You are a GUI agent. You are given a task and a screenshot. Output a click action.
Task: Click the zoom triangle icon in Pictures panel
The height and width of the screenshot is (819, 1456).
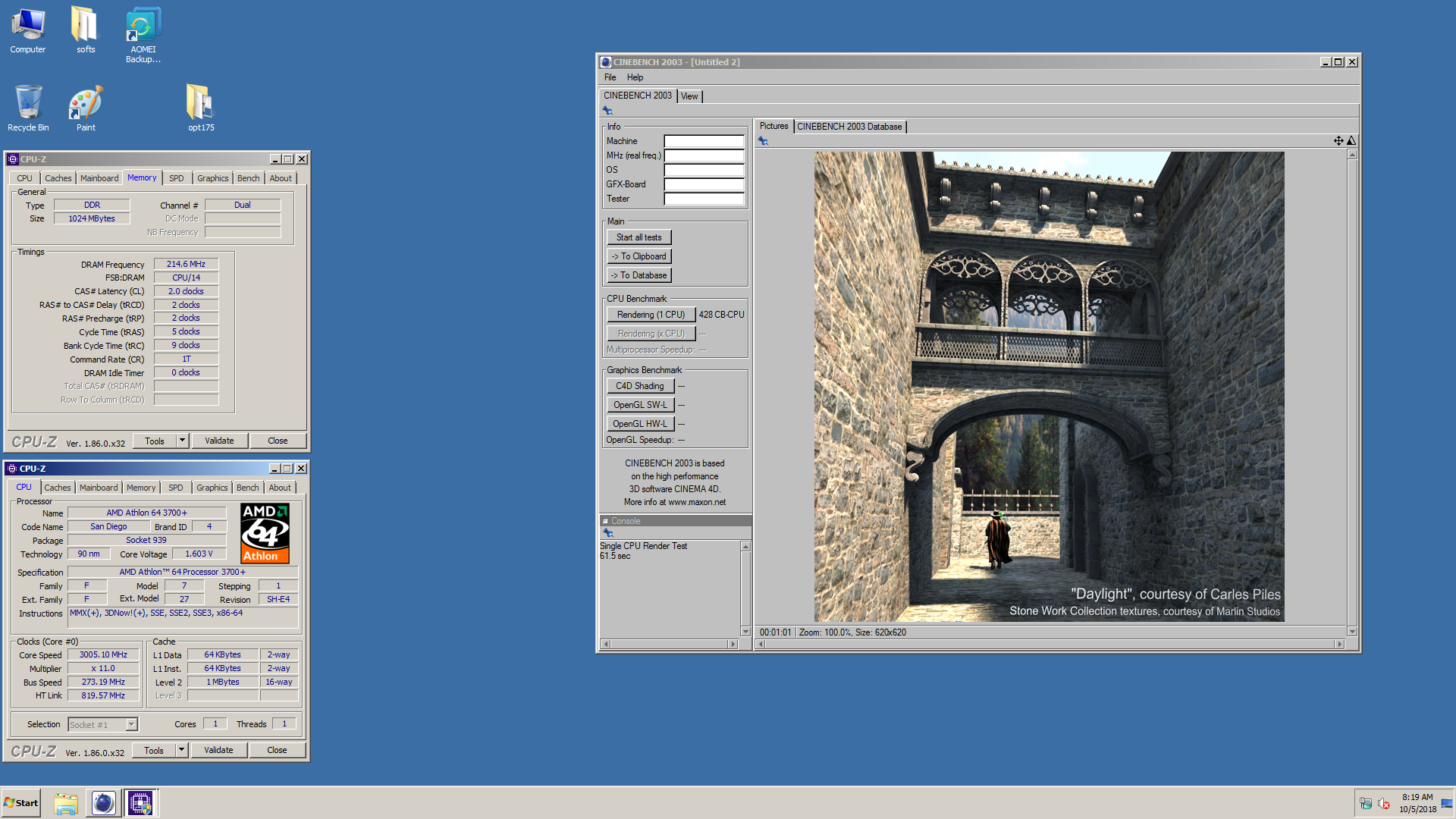(x=1351, y=141)
